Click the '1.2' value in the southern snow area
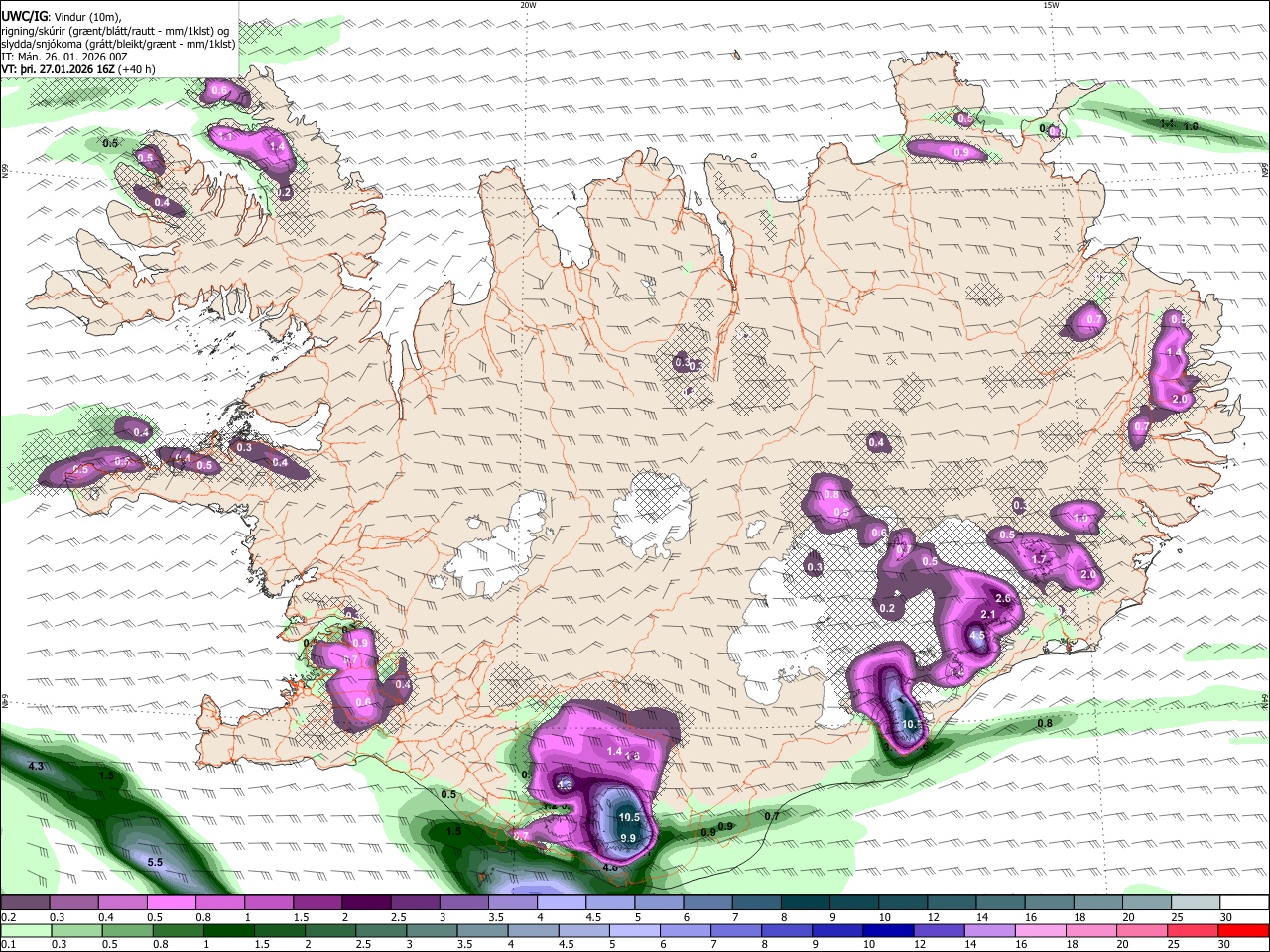 [551, 806]
